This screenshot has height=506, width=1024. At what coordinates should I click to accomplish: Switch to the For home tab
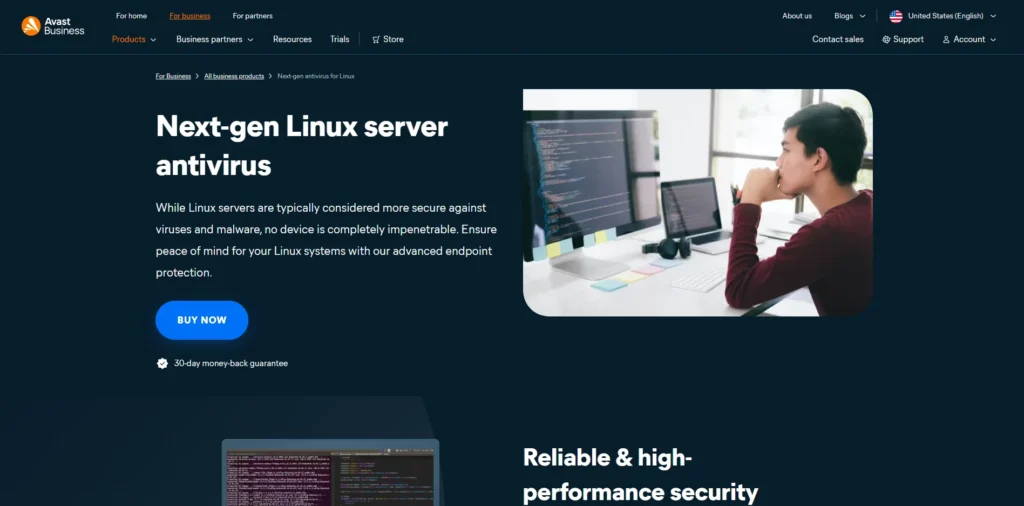[x=131, y=16]
